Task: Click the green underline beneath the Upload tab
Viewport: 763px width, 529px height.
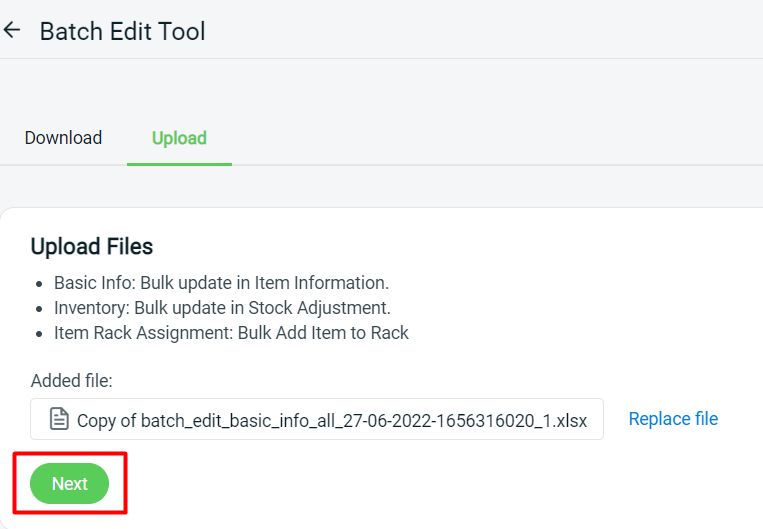Action: point(179,163)
